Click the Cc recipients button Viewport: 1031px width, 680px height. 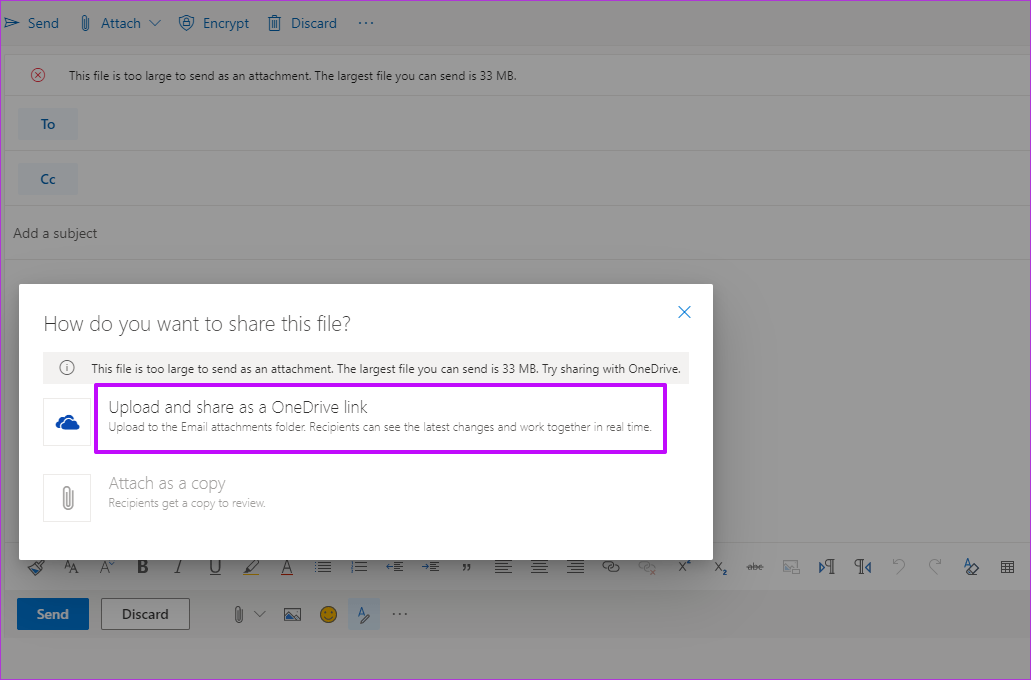pos(48,179)
